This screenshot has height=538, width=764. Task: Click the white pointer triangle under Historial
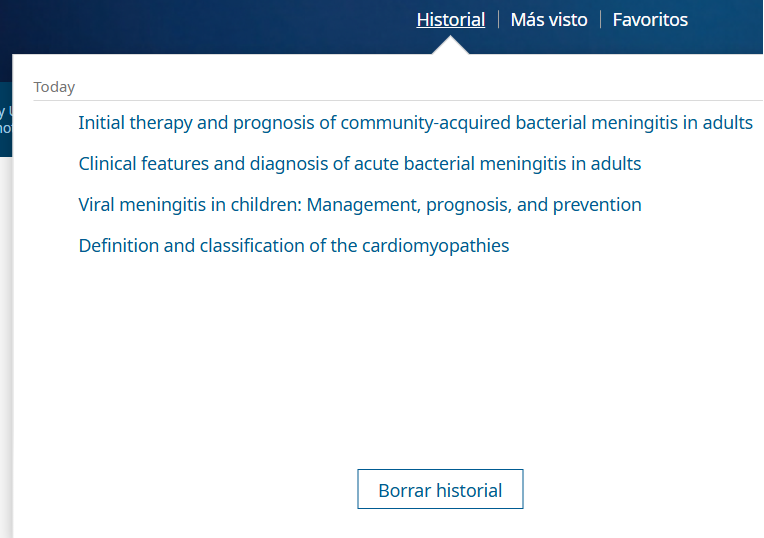(451, 45)
